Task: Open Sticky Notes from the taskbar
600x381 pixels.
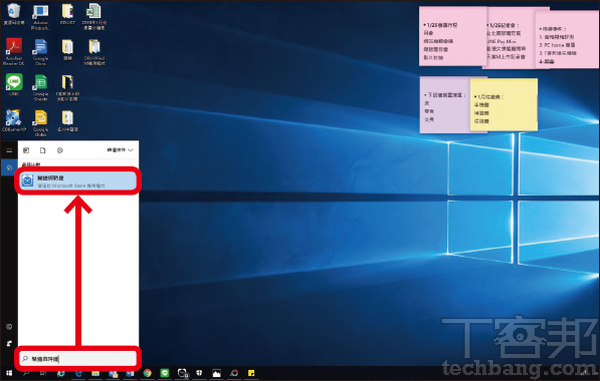Action: [251, 373]
